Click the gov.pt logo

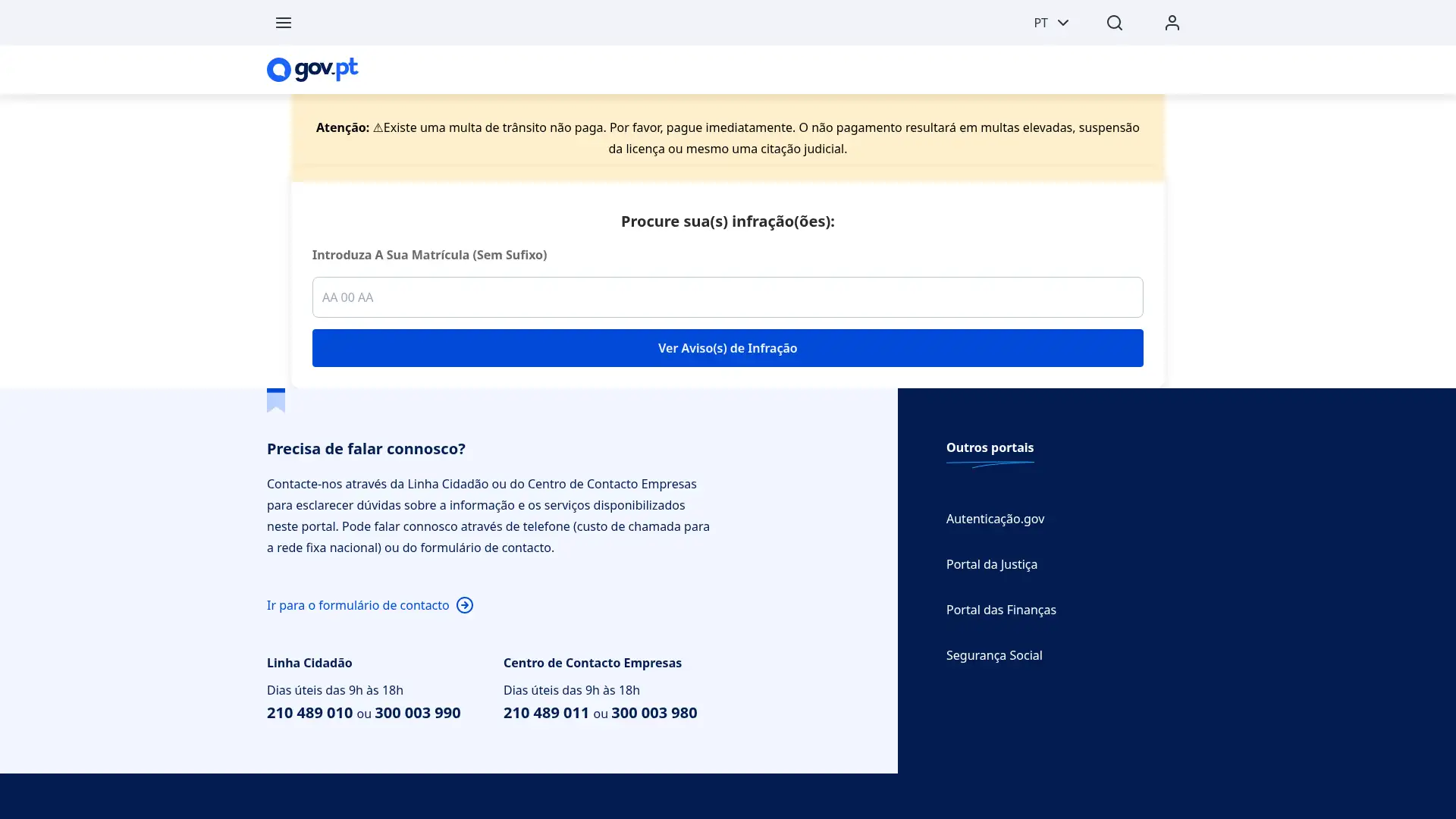312,69
